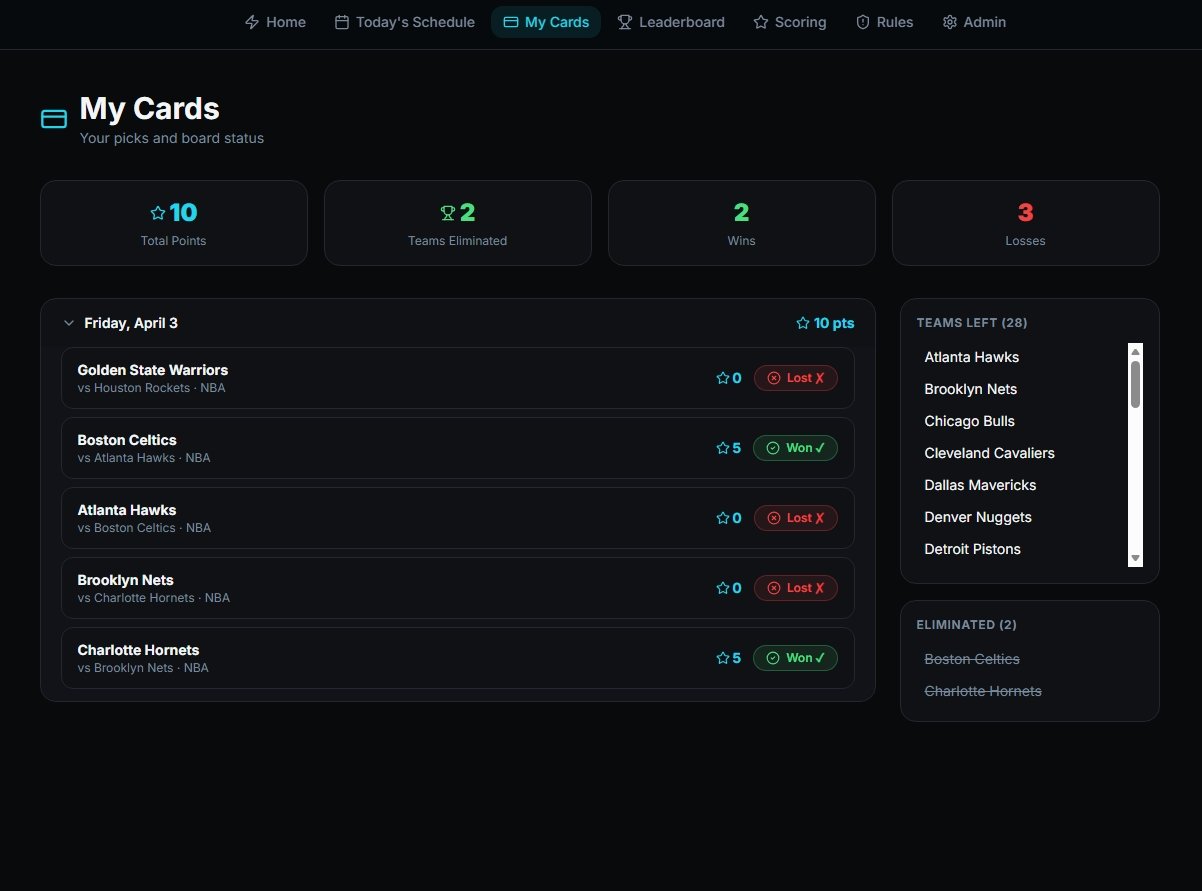This screenshot has width=1202, height=891.
Task: Open the Leaderboard tab
Action: pyautogui.click(x=670, y=22)
